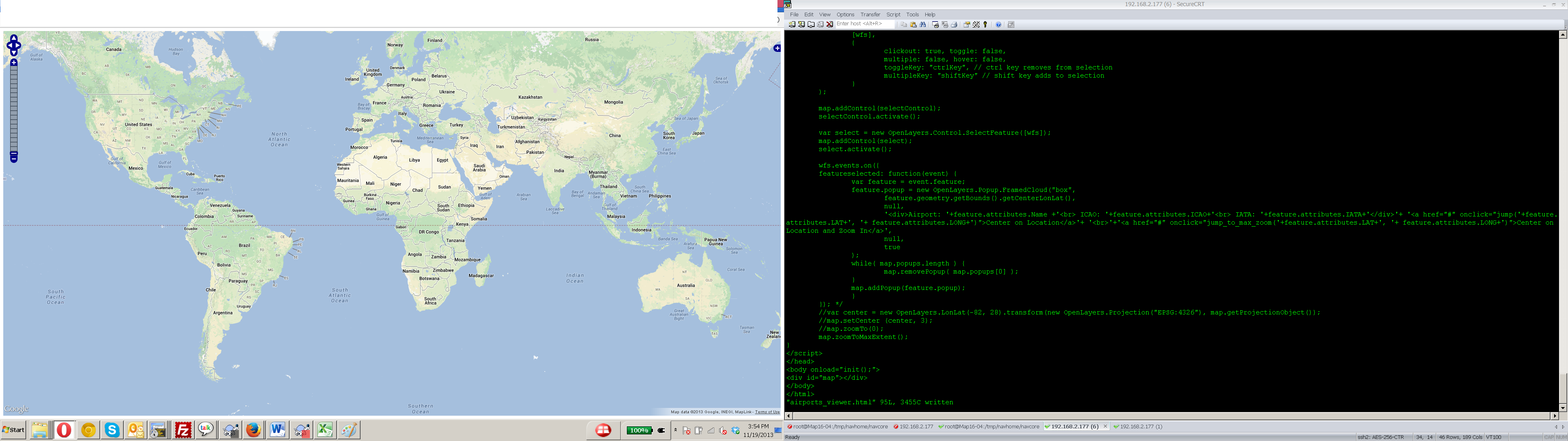Image resolution: width=1568 pixels, height=441 pixels.
Task: Open the Script menu
Action: (893, 15)
